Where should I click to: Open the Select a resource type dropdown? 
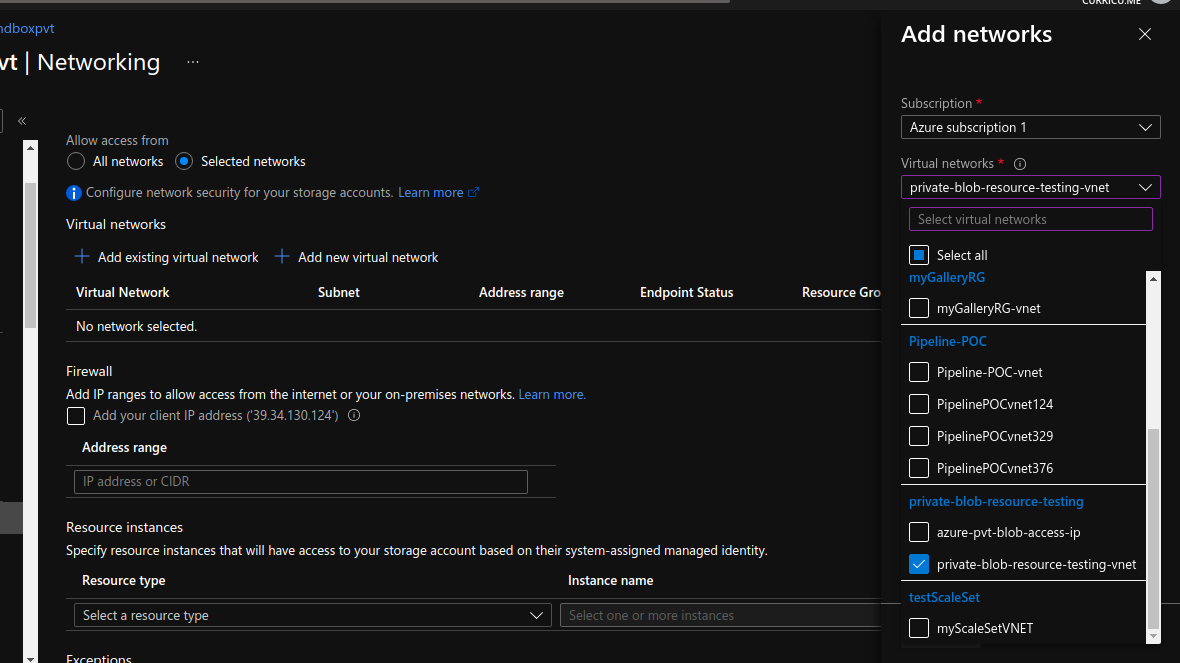click(x=312, y=615)
